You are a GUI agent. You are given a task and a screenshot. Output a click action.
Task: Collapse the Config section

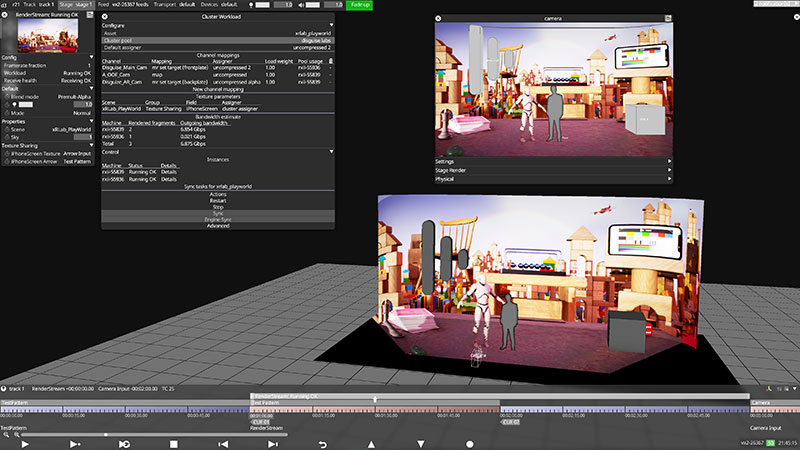tap(91, 58)
